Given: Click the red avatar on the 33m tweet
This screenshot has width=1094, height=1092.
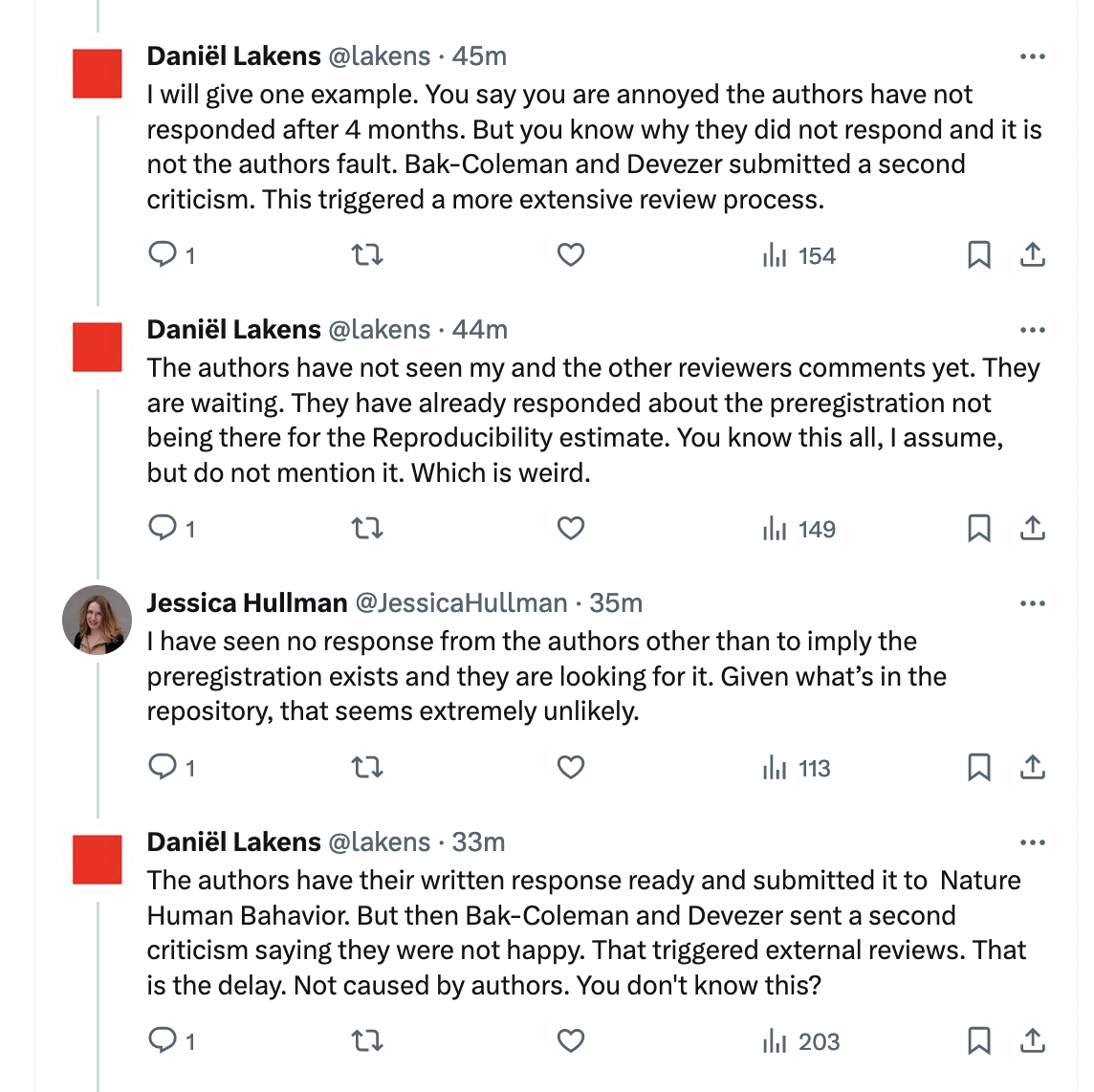Looking at the screenshot, I should tap(97, 860).
